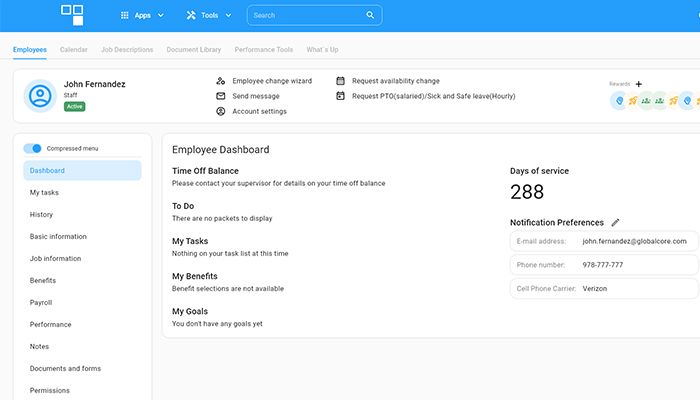700x400 pixels.
Task: Click the company logo icon
Action: [73, 15]
